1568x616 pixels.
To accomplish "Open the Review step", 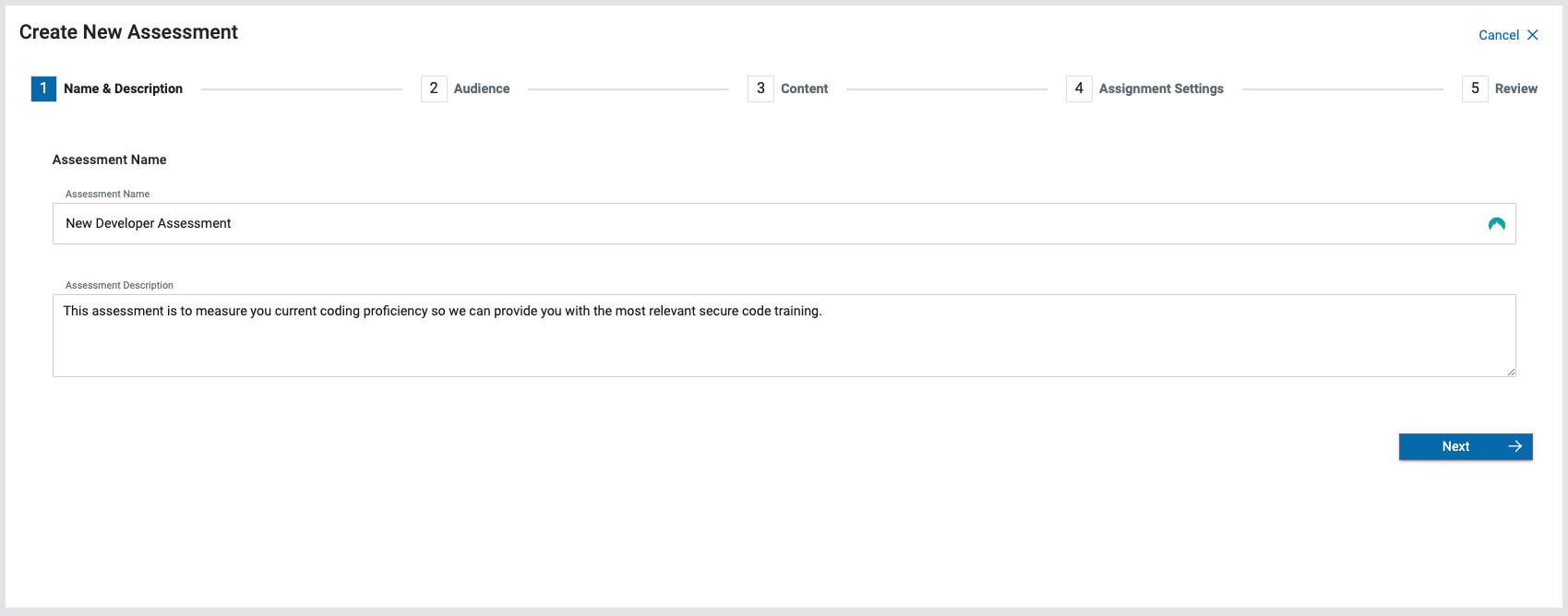I will (x=1515, y=89).
